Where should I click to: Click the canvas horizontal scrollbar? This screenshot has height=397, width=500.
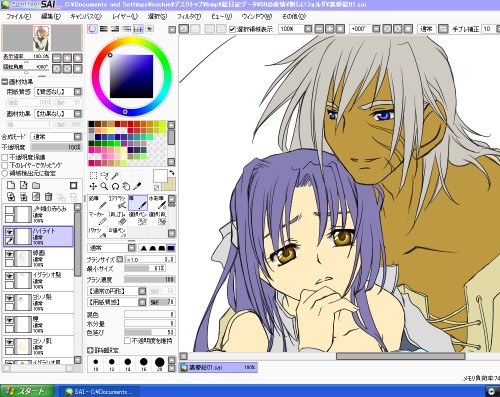coord(339,356)
